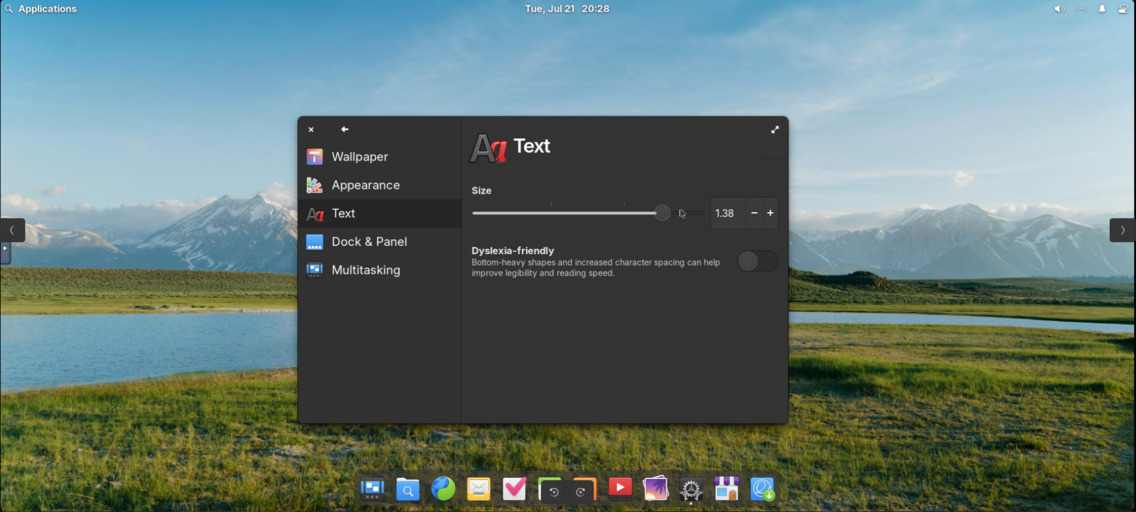Viewport: 1136px width, 512px height.
Task: Open Multitasking View from the dock
Action: coord(372,489)
